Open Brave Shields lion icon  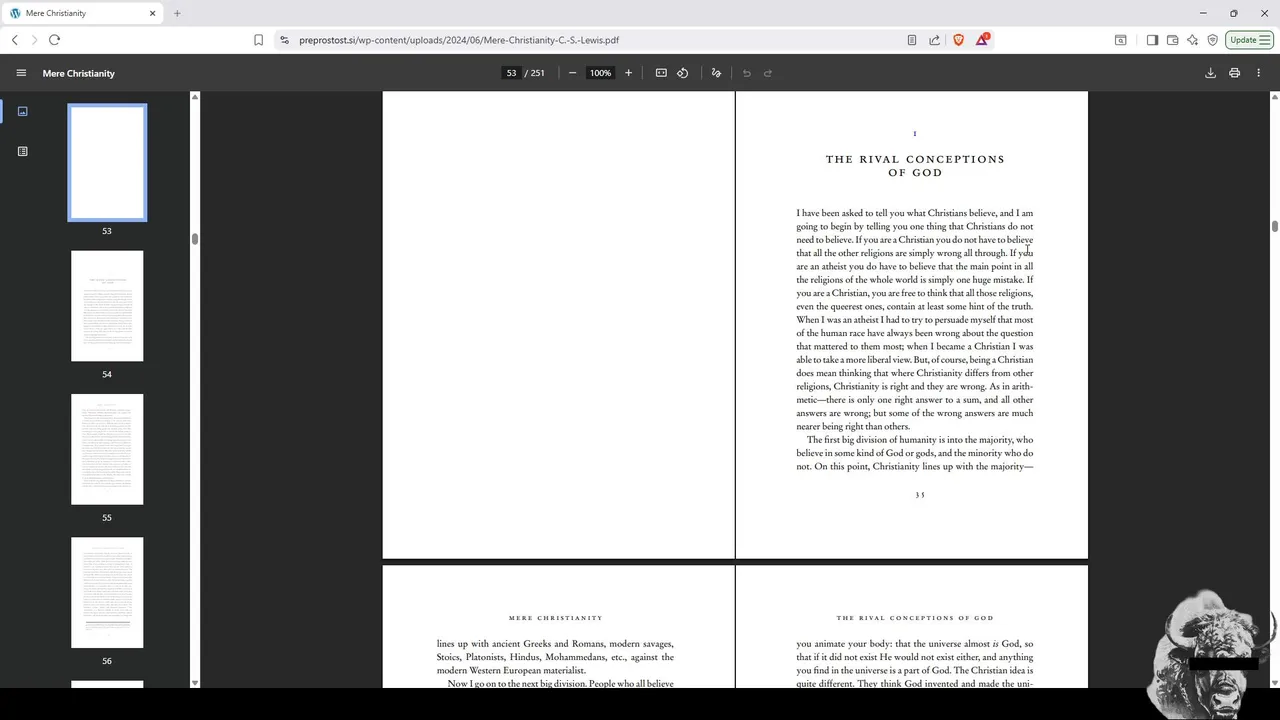[x=958, y=40]
